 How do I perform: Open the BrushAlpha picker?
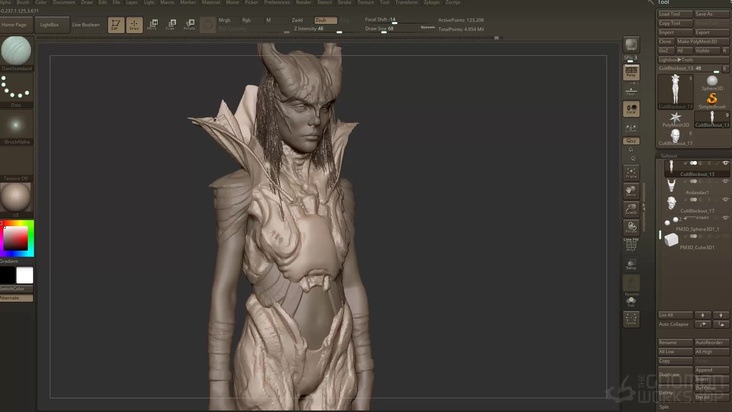point(16,127)
